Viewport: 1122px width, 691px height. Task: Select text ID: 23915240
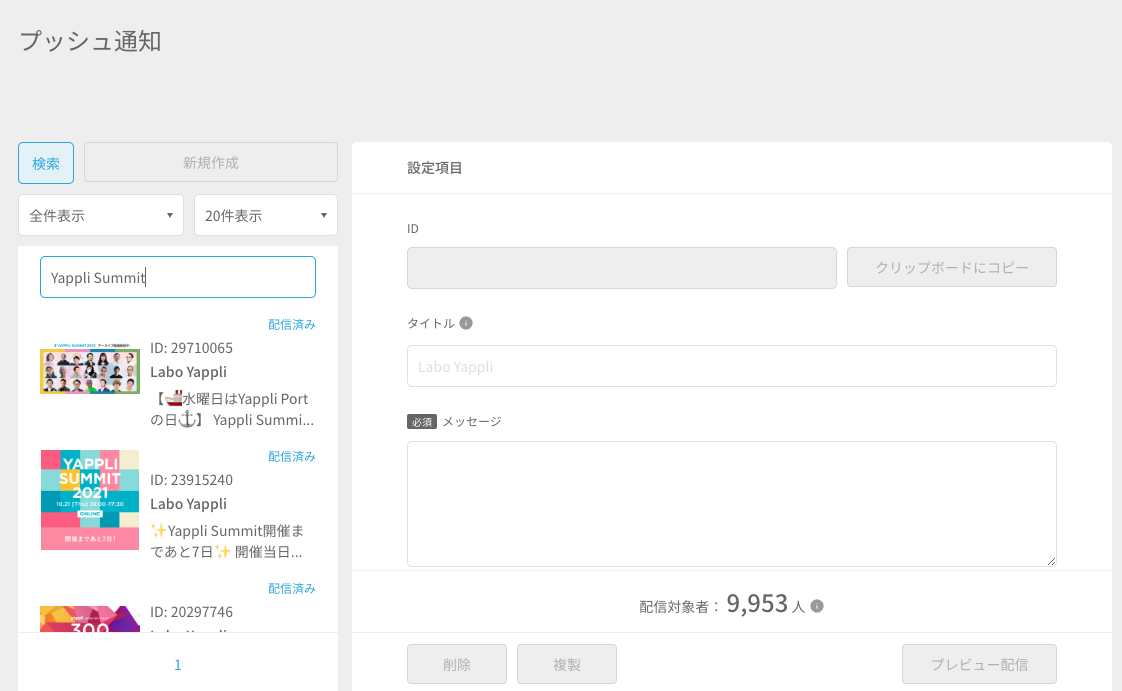pos(191,480)
